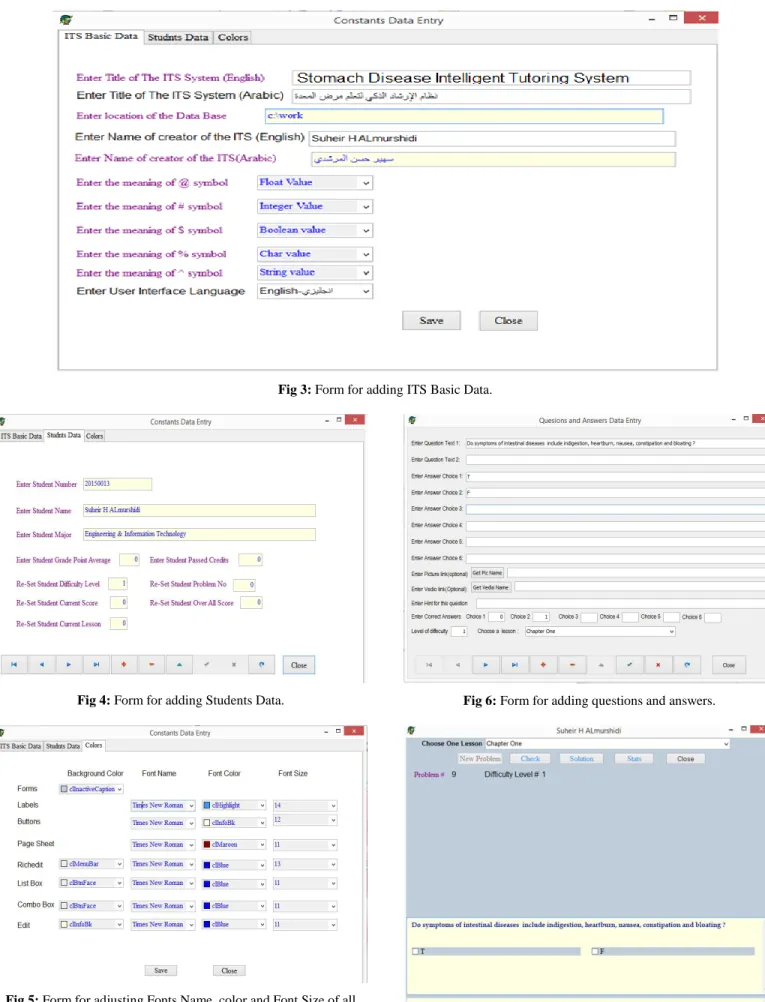
Task: Click app icon in Questions and Answers window title
Action: pos(412,420)
